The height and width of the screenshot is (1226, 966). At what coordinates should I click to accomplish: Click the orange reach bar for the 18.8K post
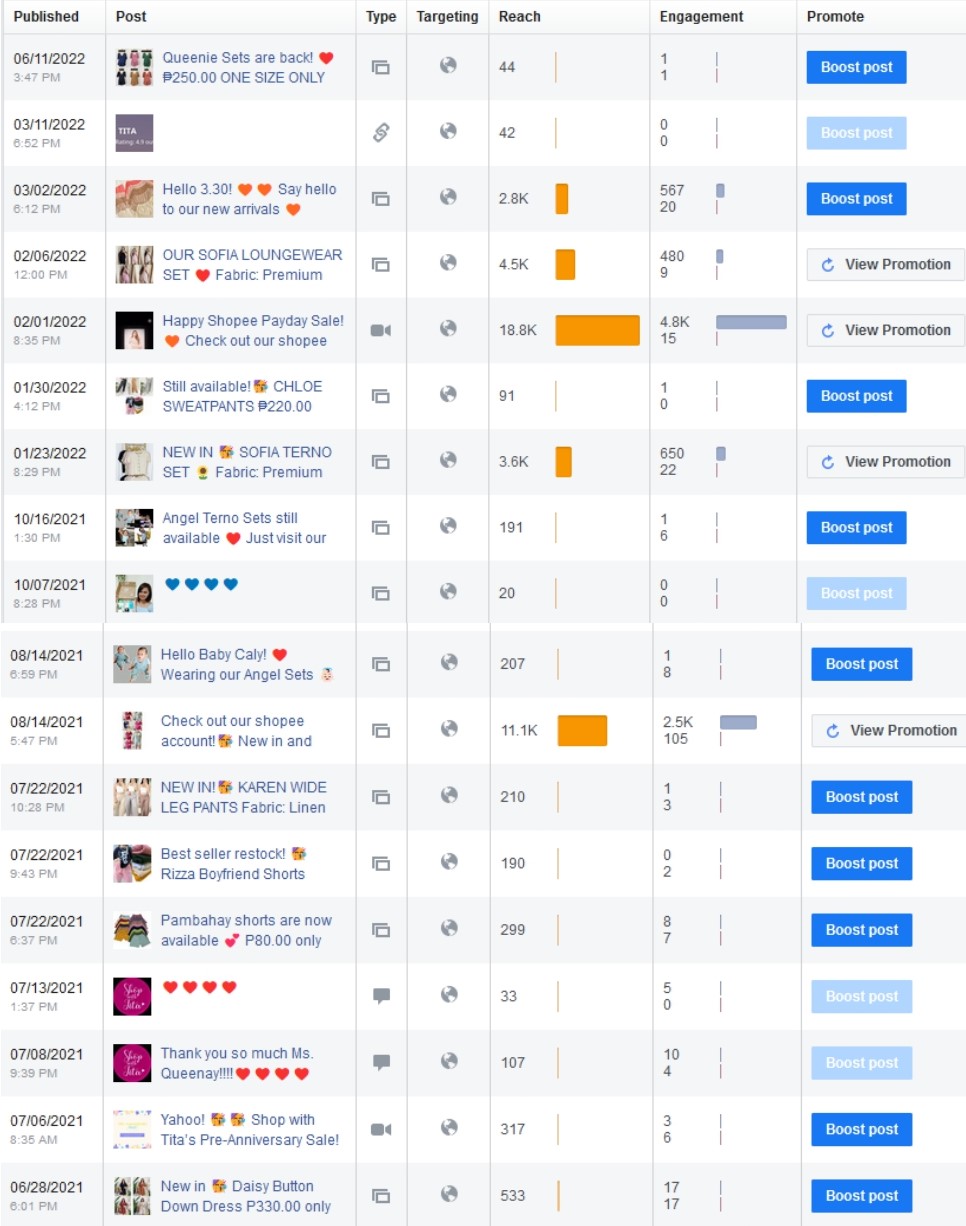(597, 330)
